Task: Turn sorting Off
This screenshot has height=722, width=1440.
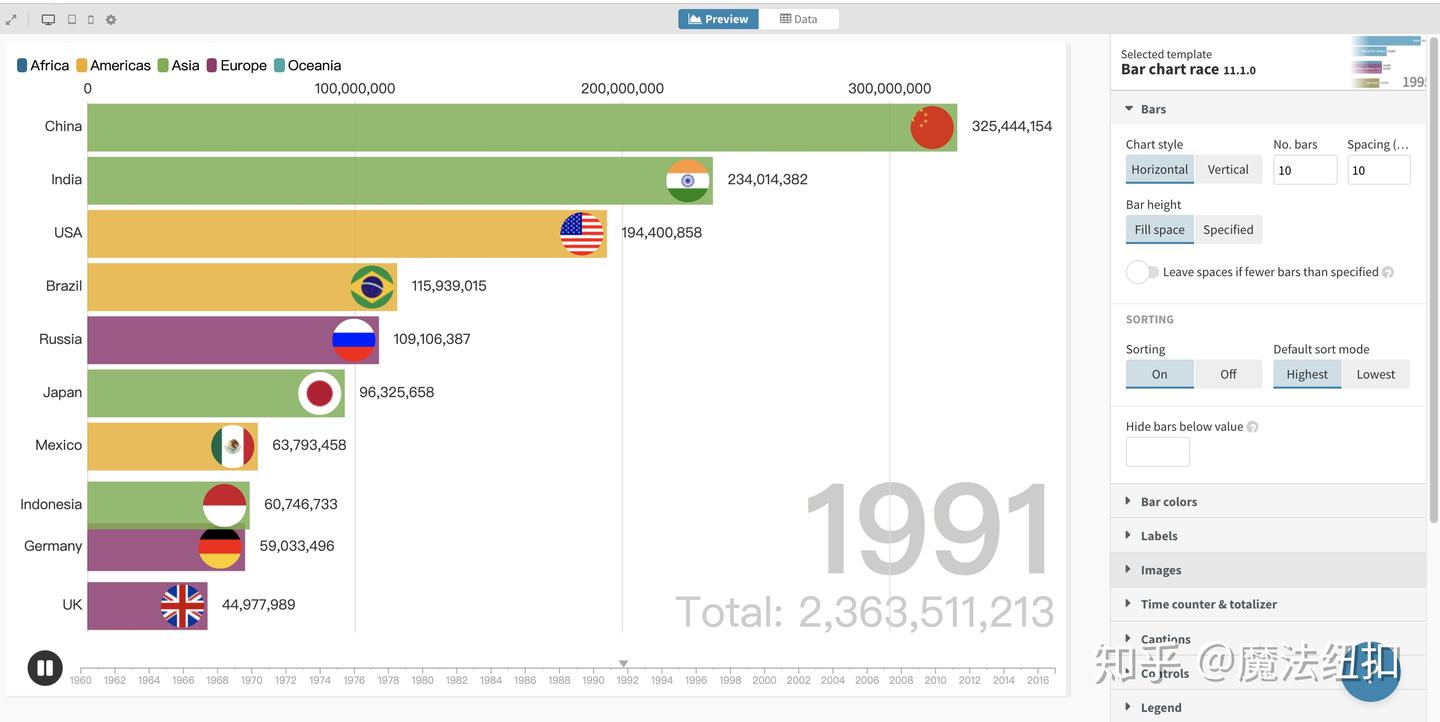Action: [1228, 374]
